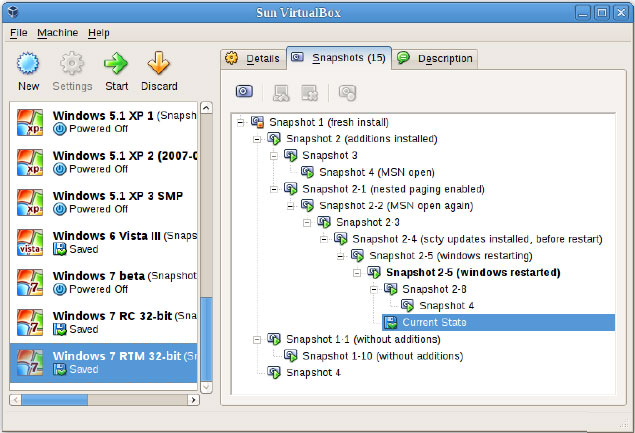The image size is (635, 433).
Task: Collapse Snapshot 2-5 (windows restarted) node
Action: (x=357, y=273)
